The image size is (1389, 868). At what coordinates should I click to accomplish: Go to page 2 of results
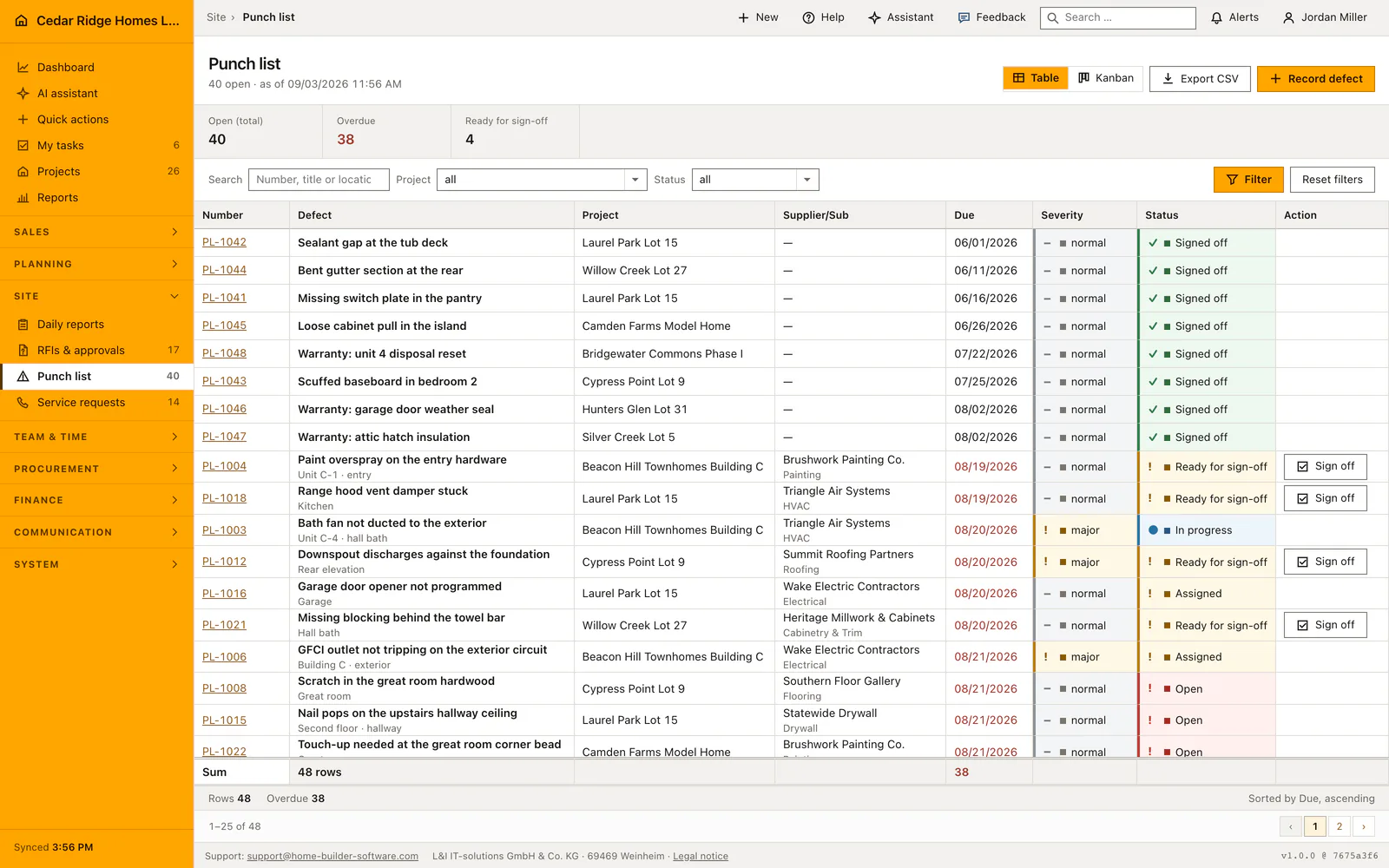1340,827
